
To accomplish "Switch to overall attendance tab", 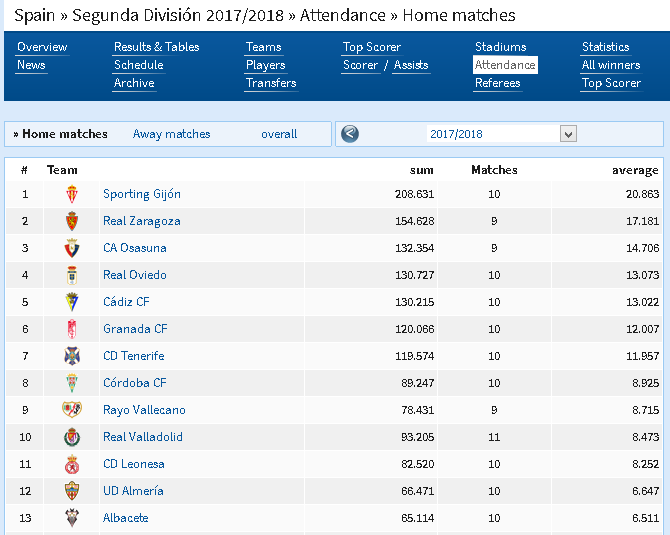I will pyautogui.click(x=279, y=134).
